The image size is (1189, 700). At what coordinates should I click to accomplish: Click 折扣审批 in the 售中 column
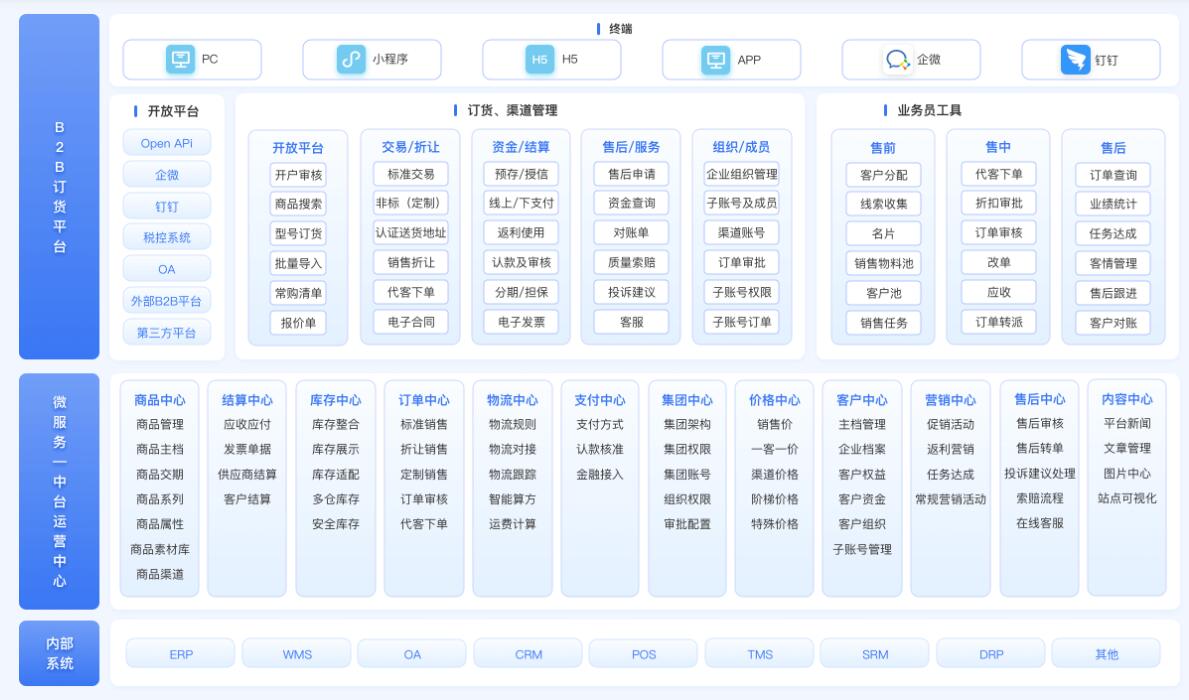coord(998,203)
